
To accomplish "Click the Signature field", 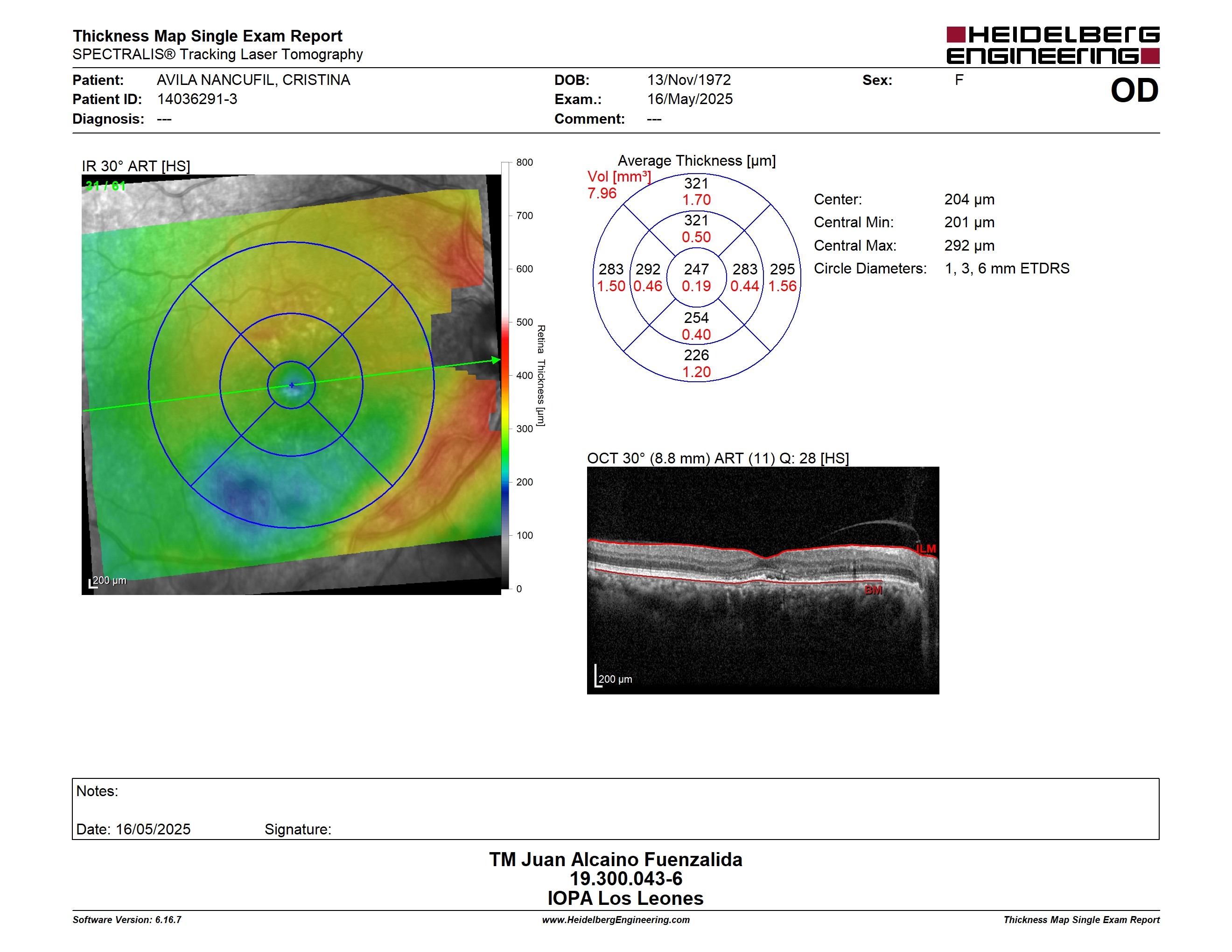I will (x=298, y=830).
